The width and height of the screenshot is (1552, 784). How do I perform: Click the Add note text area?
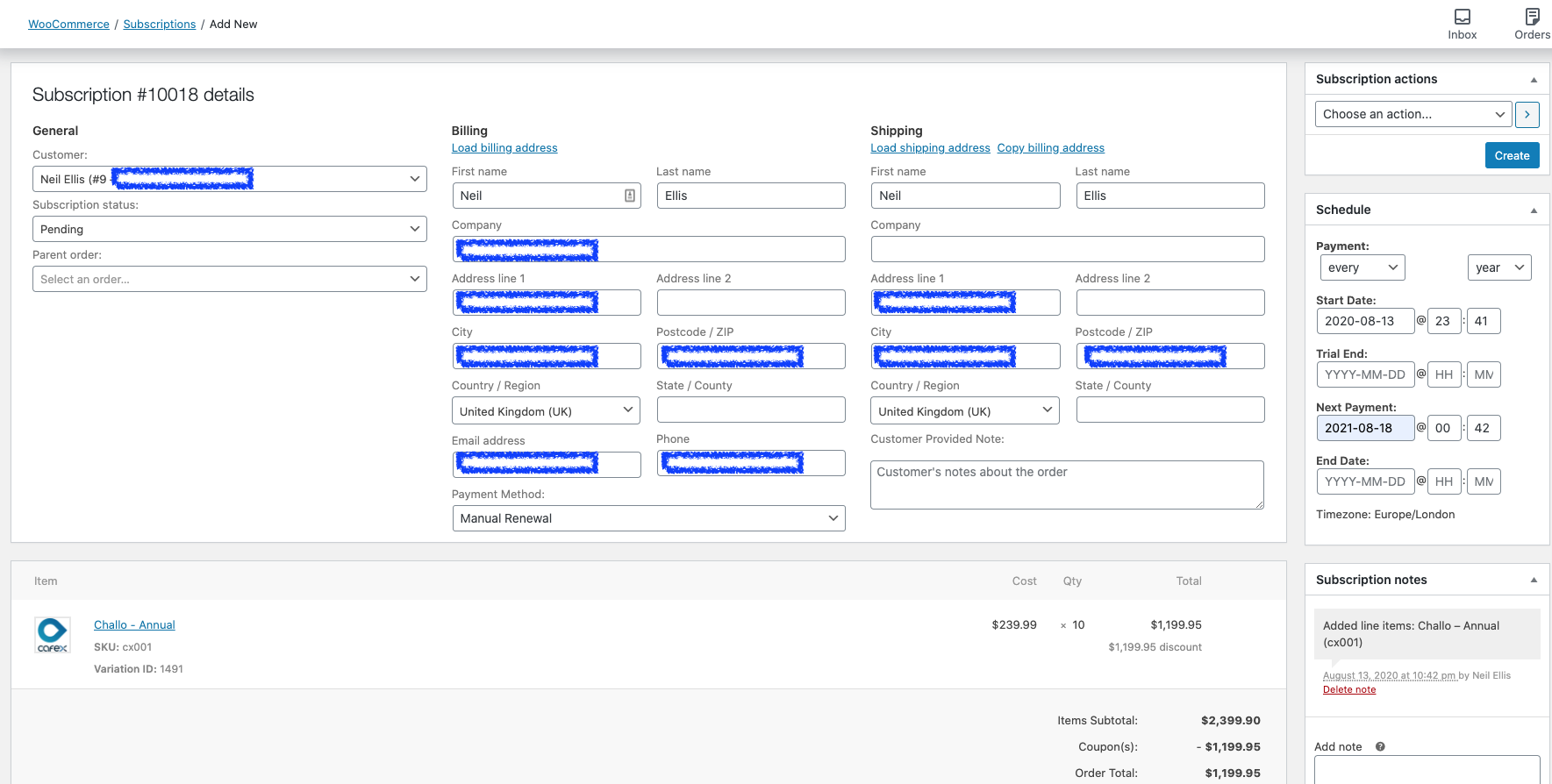click(1427, 769)
